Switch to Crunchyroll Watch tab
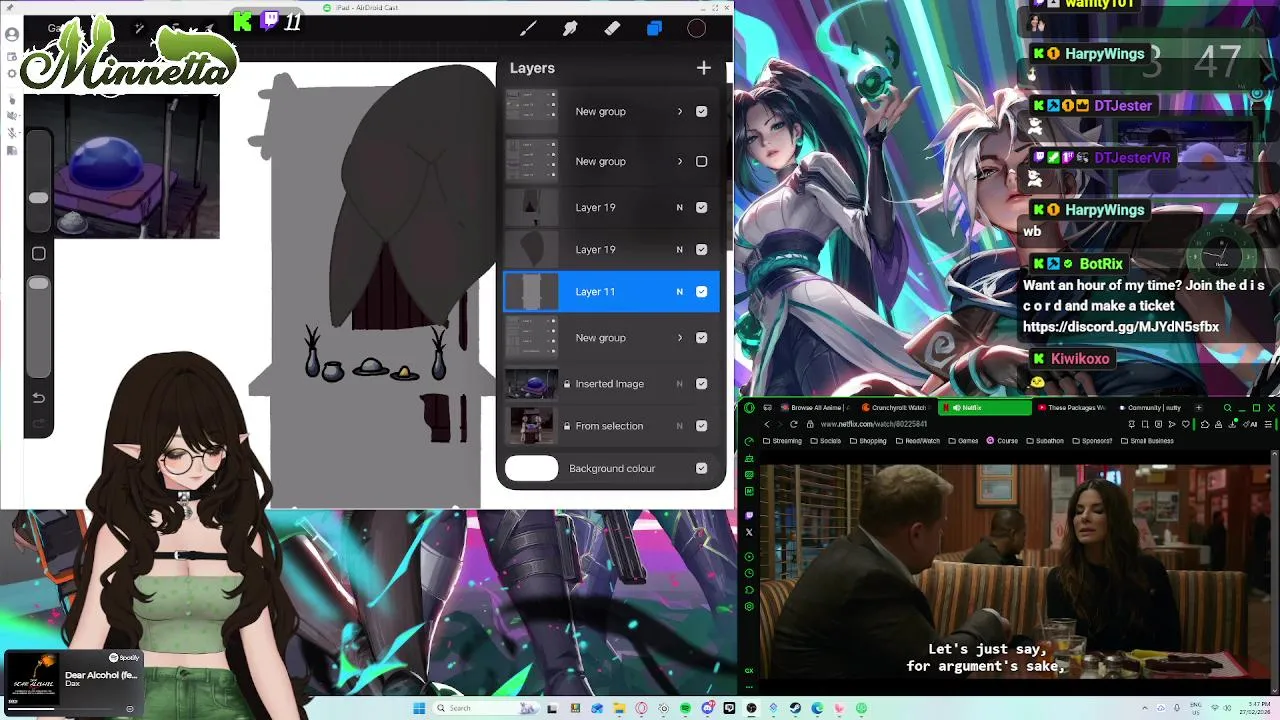Viewport: 1280px width, 720px height. 897,408
